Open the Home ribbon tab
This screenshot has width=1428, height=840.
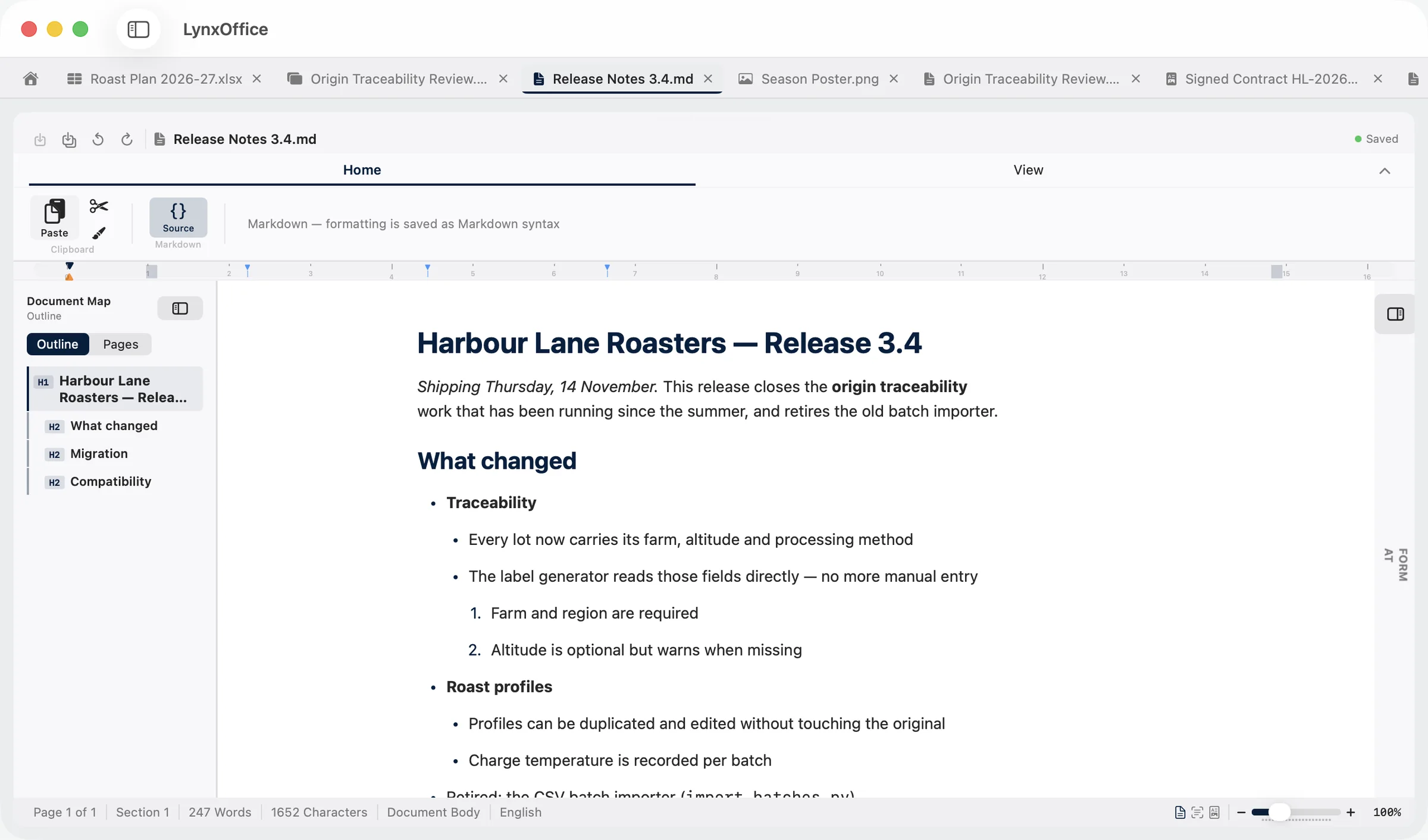[x=362, y=170]
